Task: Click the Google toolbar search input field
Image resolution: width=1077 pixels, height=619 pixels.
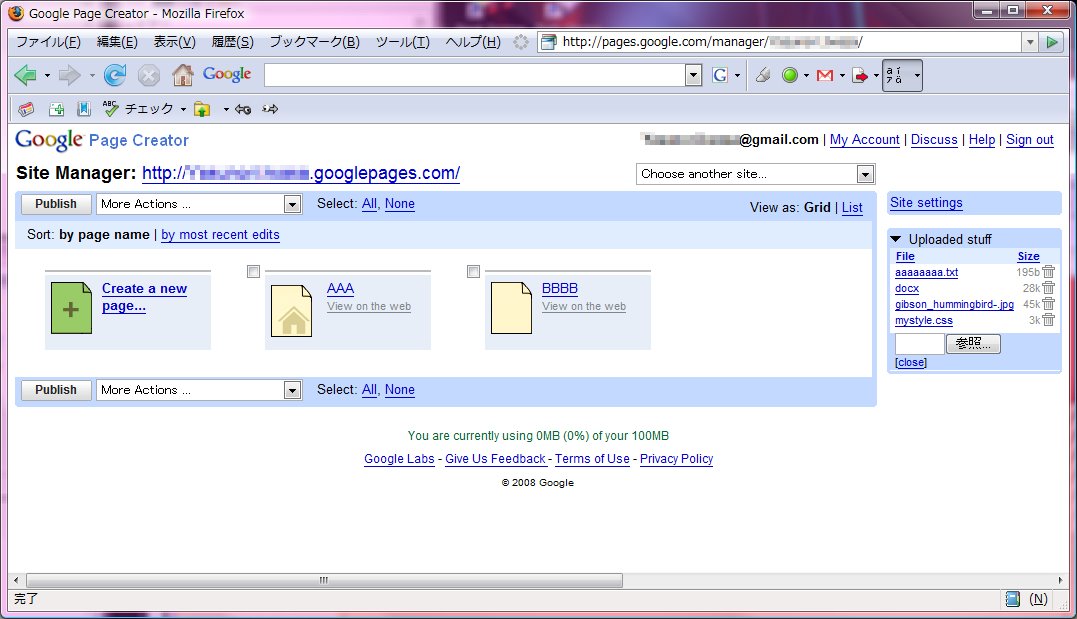Action: tap(475, 75)
